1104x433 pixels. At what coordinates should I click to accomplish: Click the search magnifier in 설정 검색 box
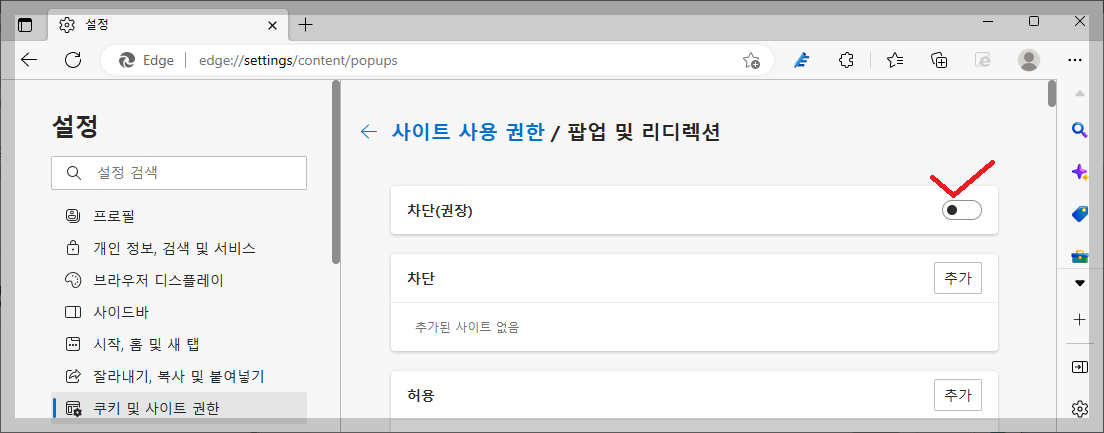[73, 173]
